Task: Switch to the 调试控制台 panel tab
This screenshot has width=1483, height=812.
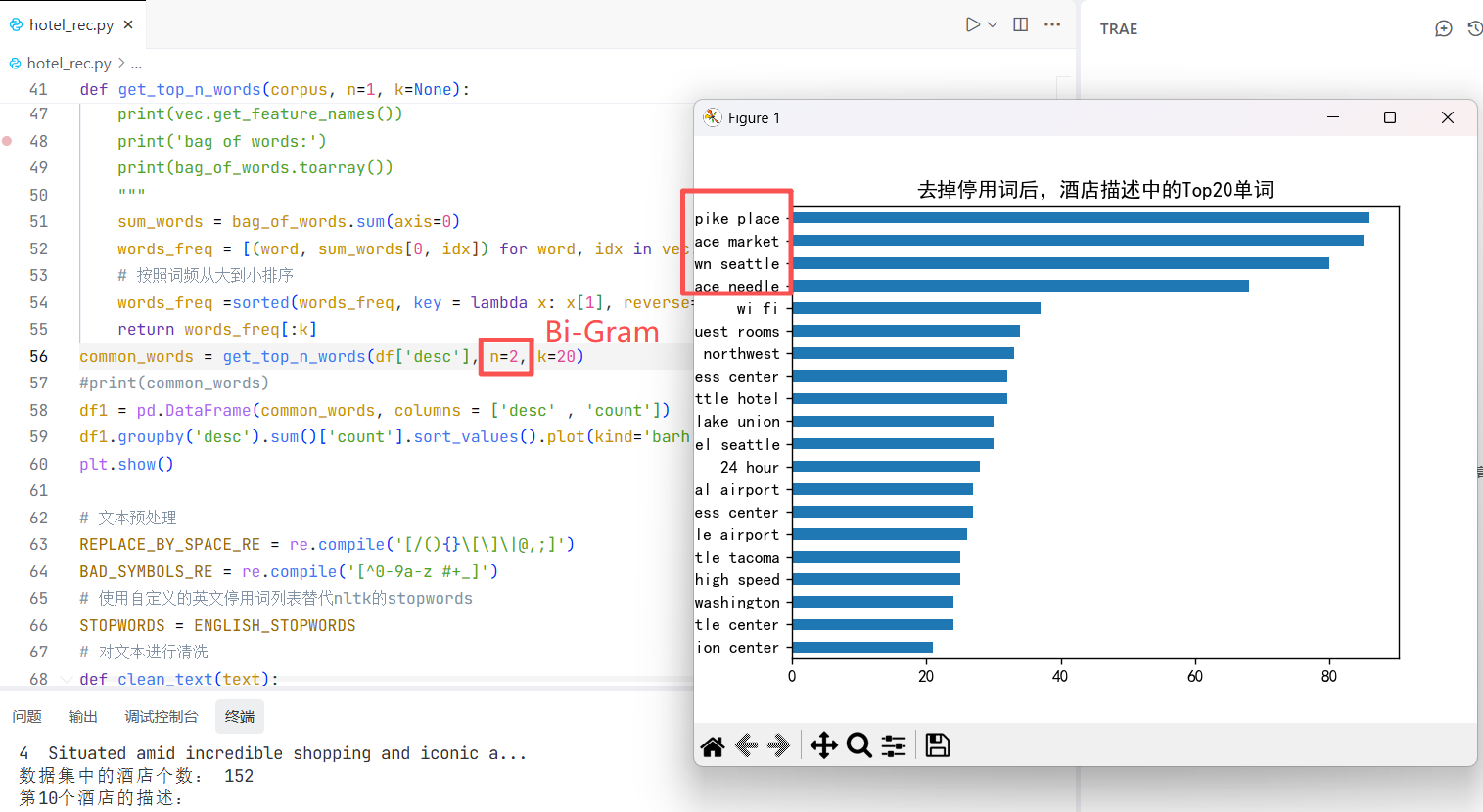Action: (162, 717)
